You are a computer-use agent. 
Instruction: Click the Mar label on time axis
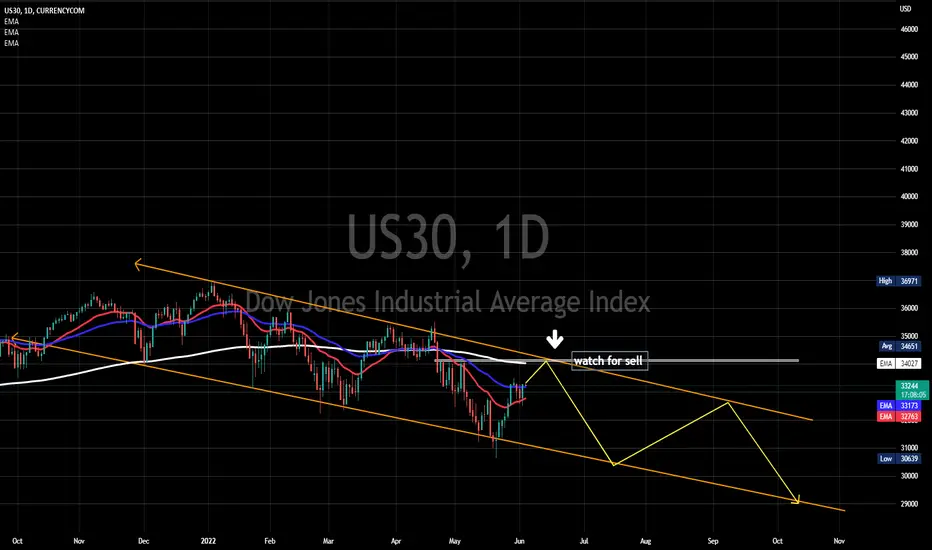(328, 541)
